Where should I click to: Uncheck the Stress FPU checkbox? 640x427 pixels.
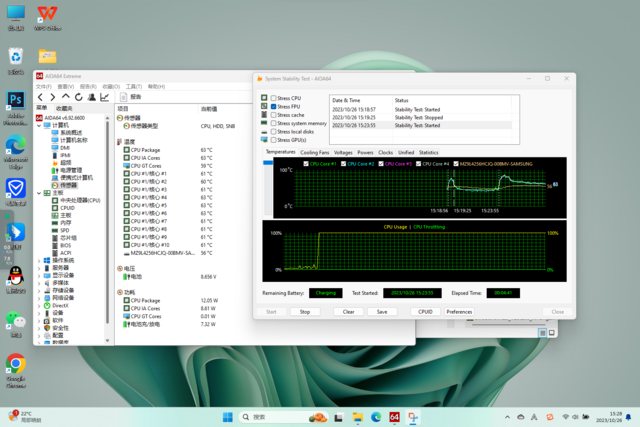(x=273, y=106)
